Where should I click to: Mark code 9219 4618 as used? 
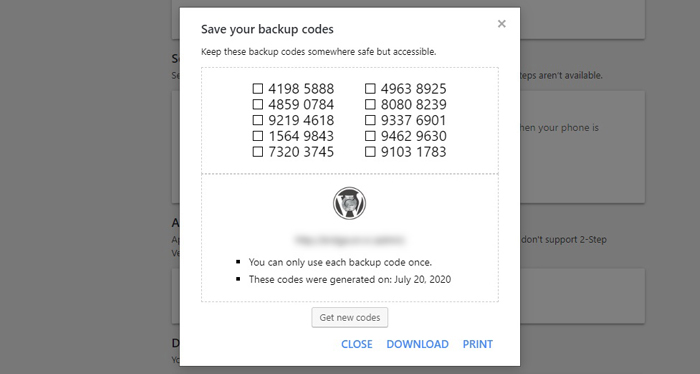[x=258, y=120]
